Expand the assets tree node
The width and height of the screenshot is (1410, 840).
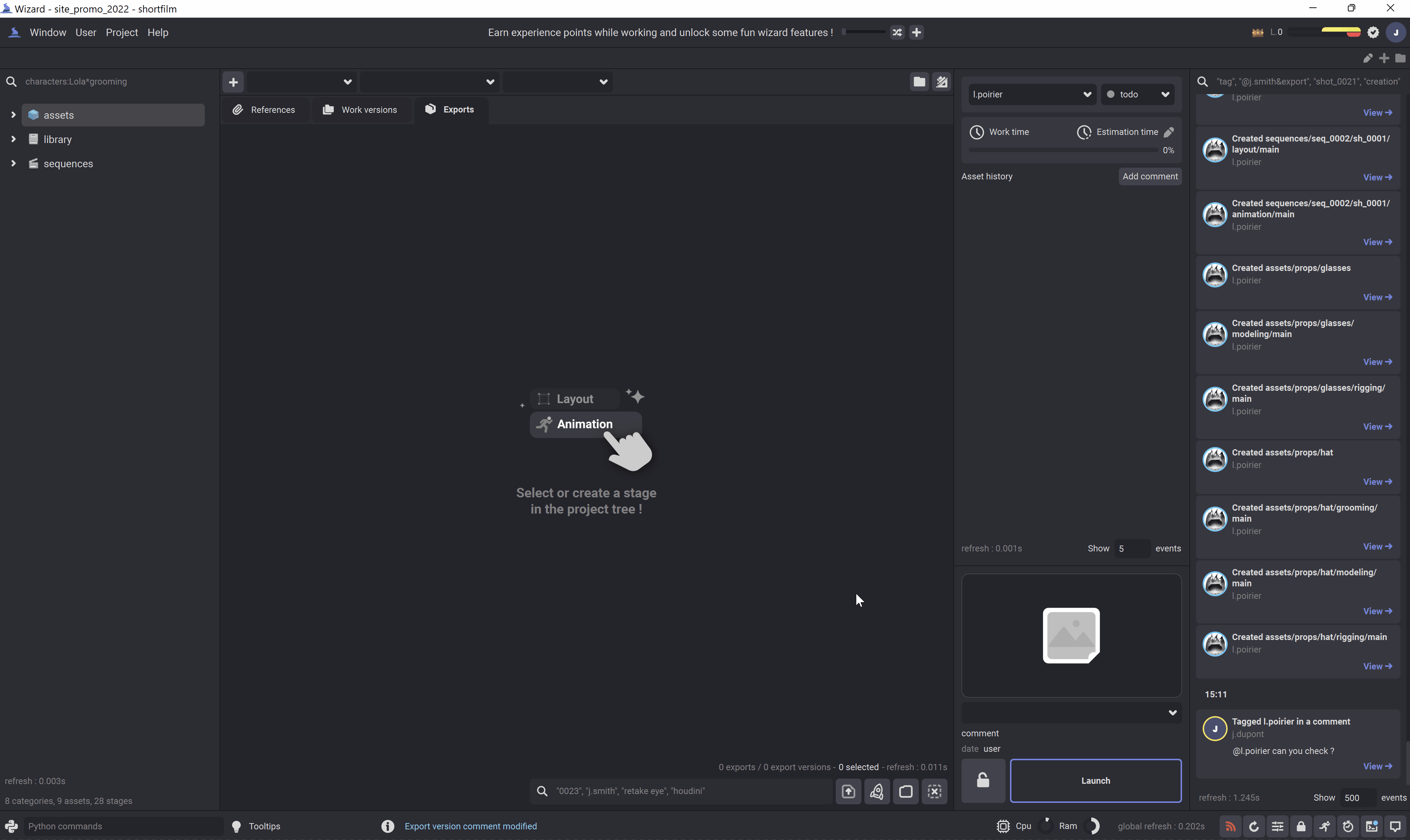pyautogui.click(x=13, y=115)
